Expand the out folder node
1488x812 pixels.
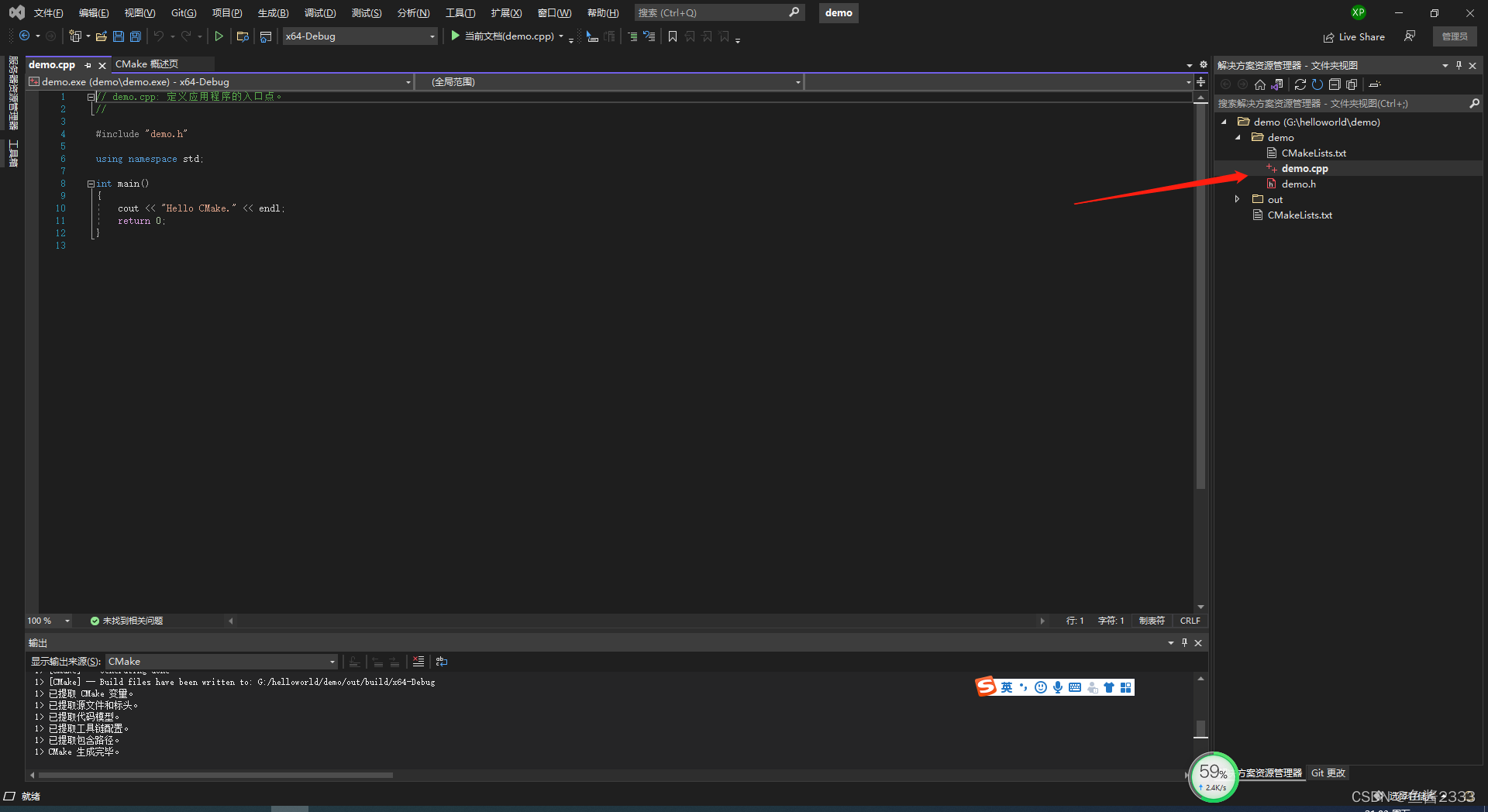[x=1238, y=199]
